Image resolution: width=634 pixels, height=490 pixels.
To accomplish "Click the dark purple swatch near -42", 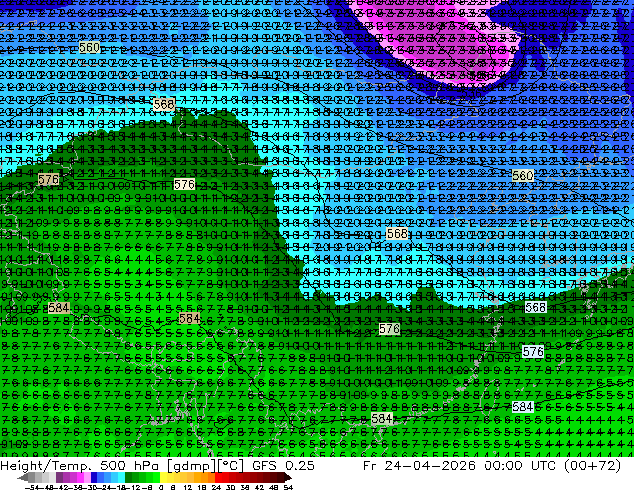I will click(59, 477).
